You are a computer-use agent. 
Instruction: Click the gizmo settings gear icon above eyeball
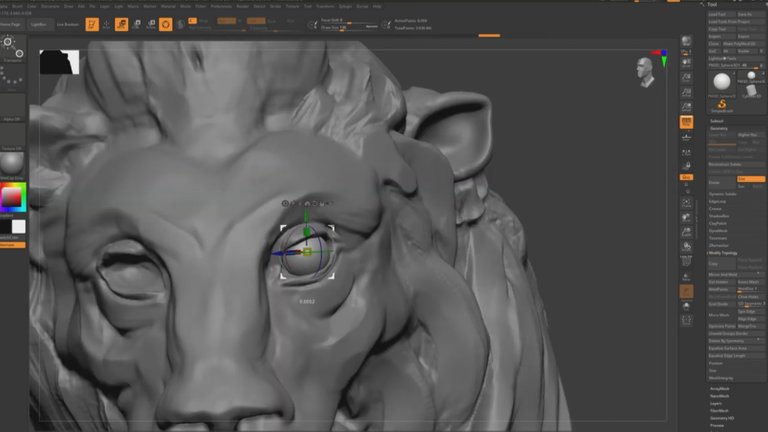(285, 203)
